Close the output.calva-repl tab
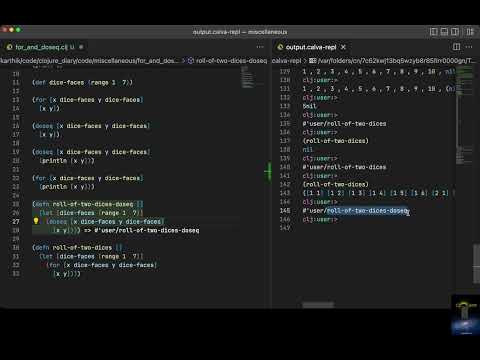The height and width of the screenshot is (360, 480). (x=343, y=47)
